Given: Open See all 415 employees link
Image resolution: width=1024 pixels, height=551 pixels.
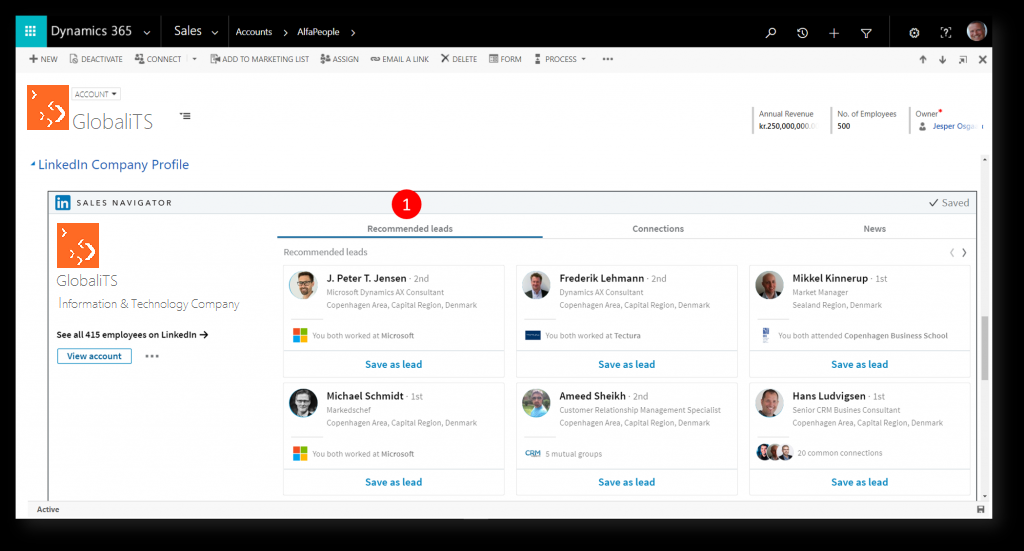Looking at the screenshot, I should click(x=132, y=335).
